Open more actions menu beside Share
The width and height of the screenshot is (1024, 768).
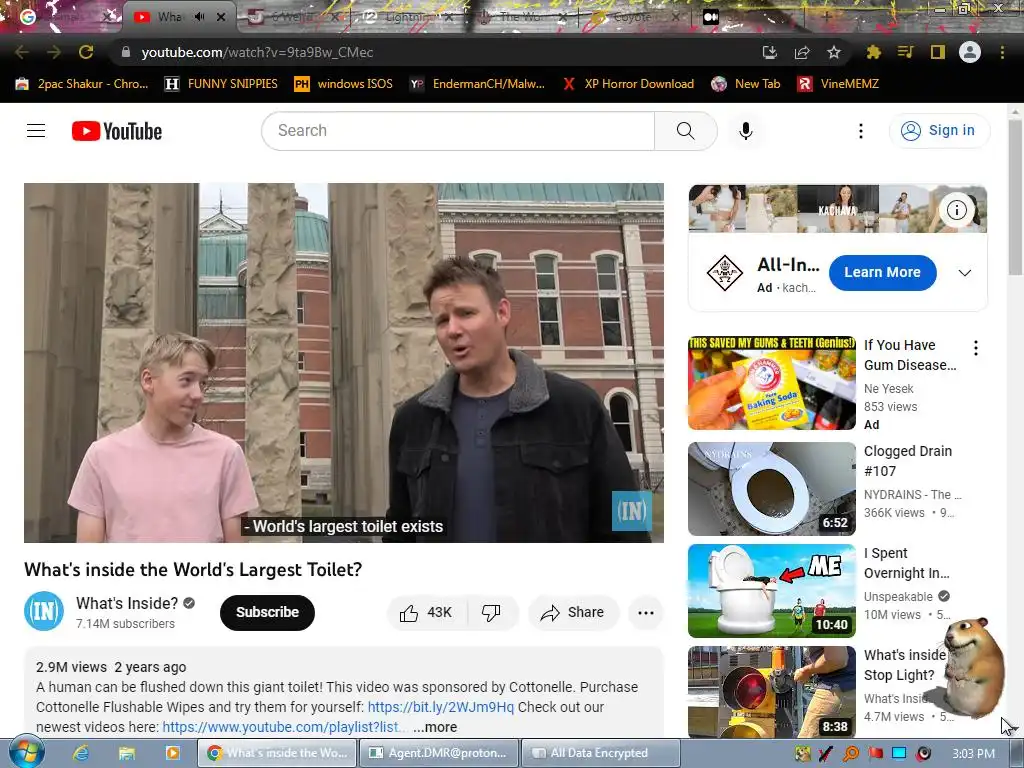[x=645, y=613]
